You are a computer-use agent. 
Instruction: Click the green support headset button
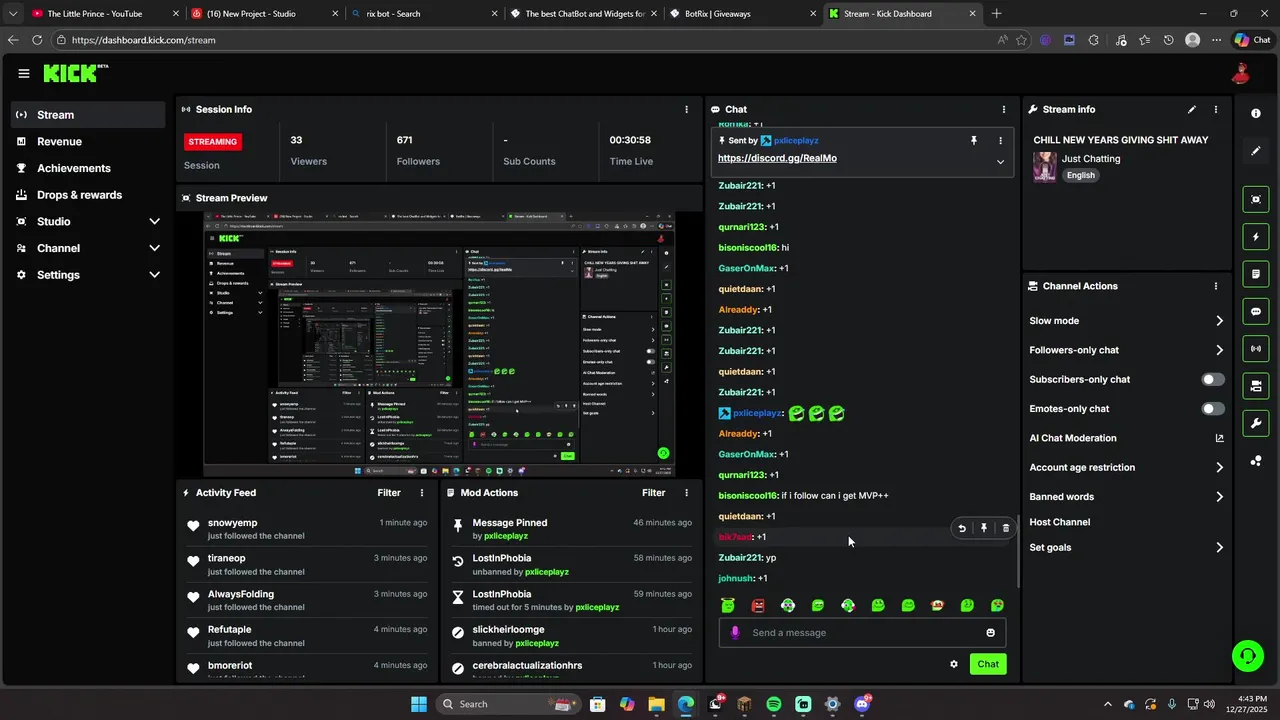point(1247,656)
